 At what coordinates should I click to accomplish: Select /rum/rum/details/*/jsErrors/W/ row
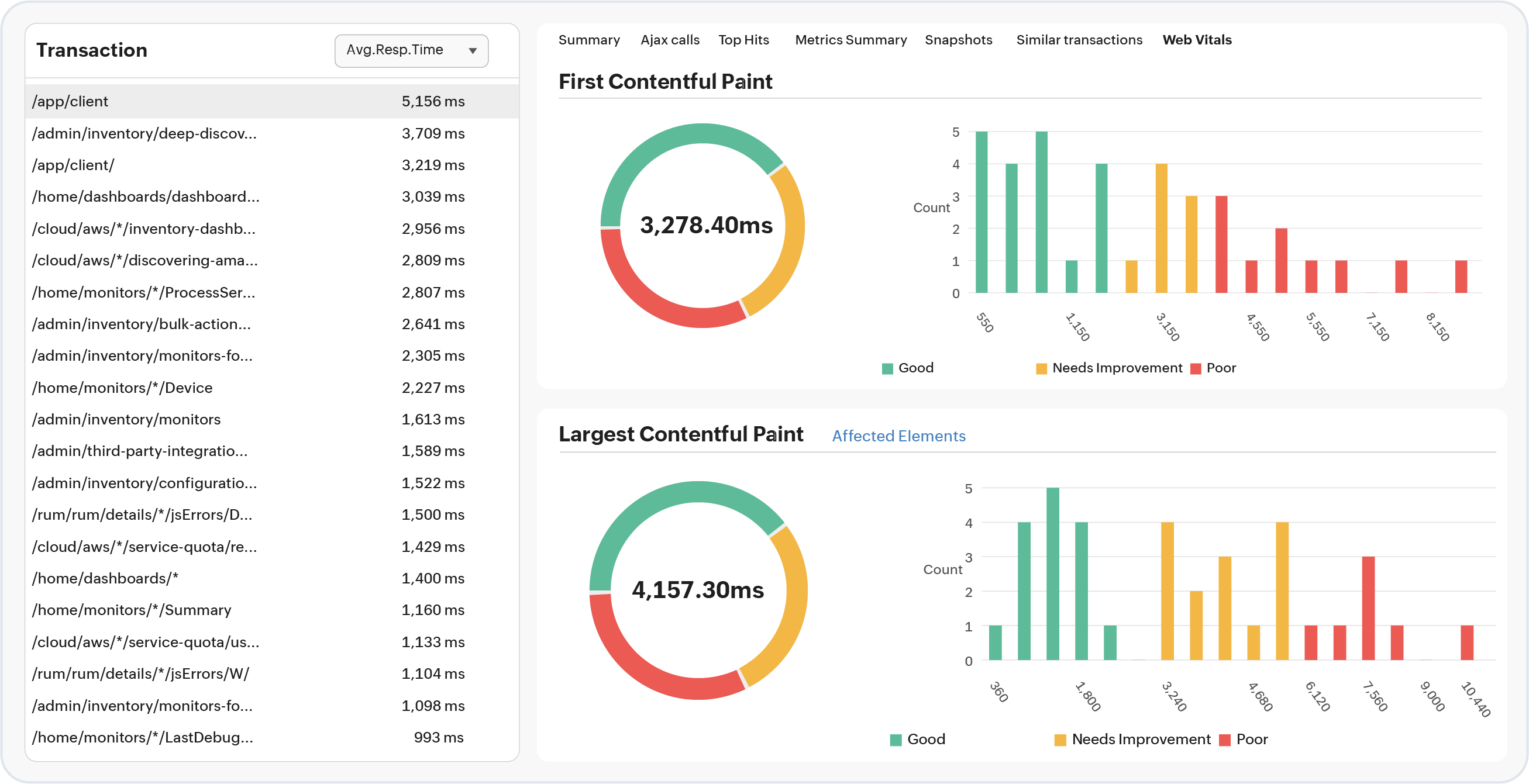click(x=272, y=674)
